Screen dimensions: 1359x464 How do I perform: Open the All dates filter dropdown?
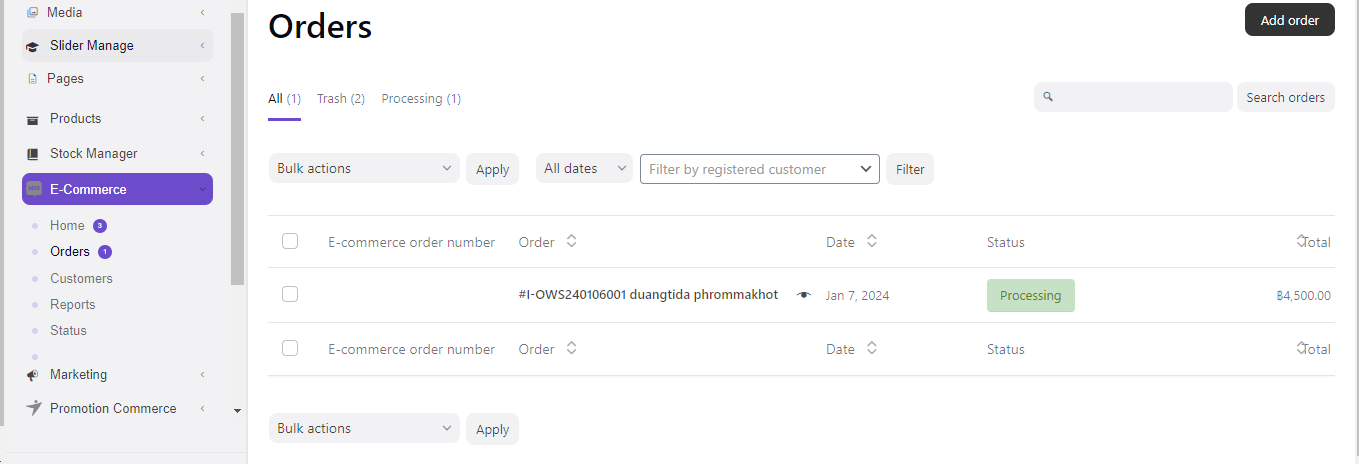(x=584, y=169)
